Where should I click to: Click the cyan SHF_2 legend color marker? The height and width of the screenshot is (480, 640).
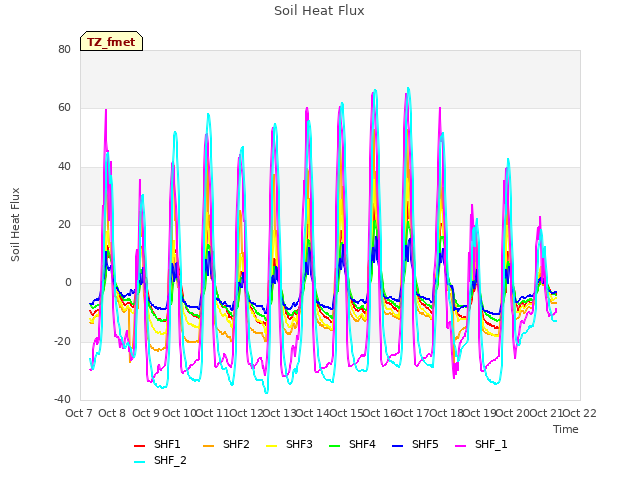coord(140,462)
